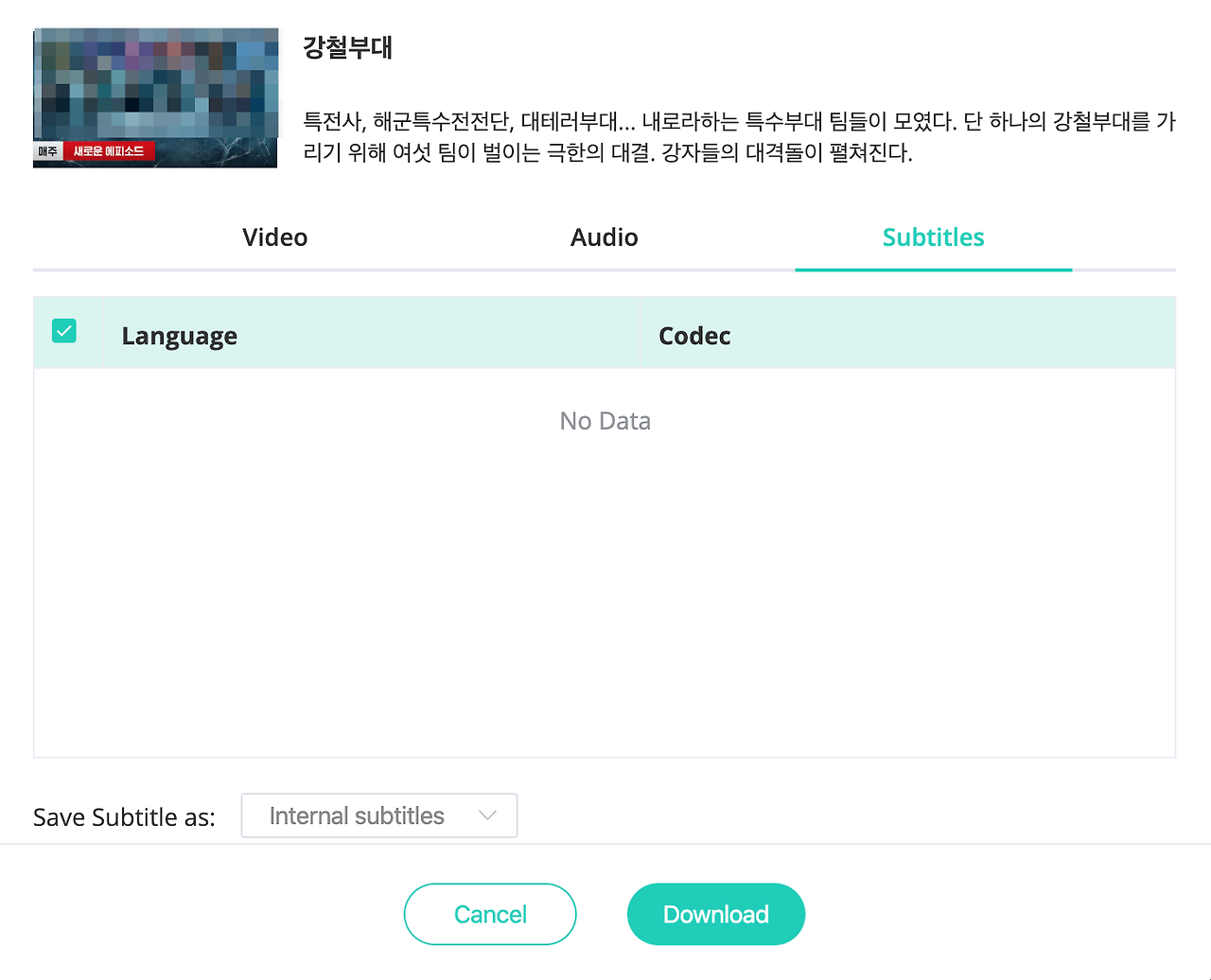The height and width of the screenshot is (980, 1211).
Task: Open the Audio tab
Action: [604, 237]
